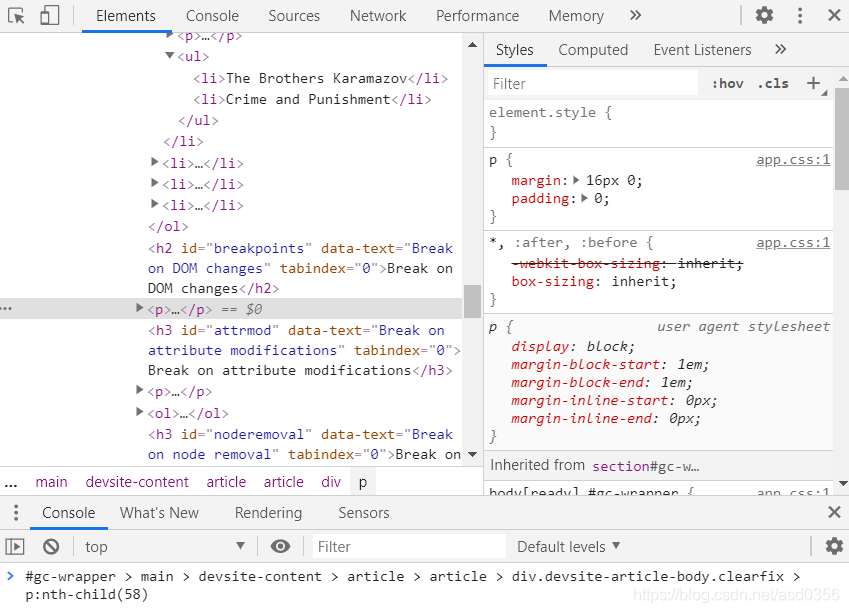Select the Styles pane tab
849x613 pixels.
[514, 50]
